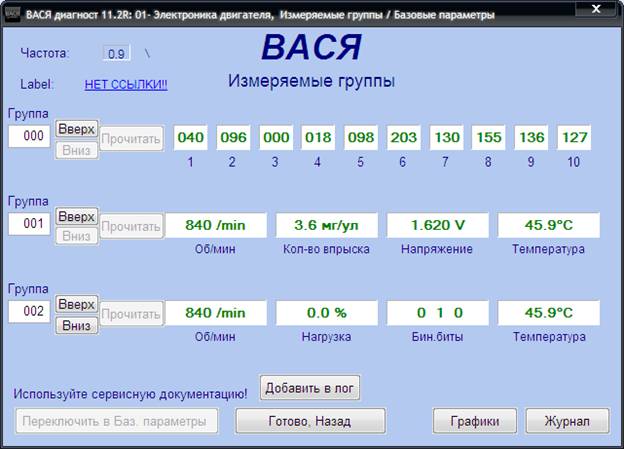Image resolution: width=624 pixels, height=449 pixels.
Task: Click Прочитать button for group 002
Action: point(131,314)
